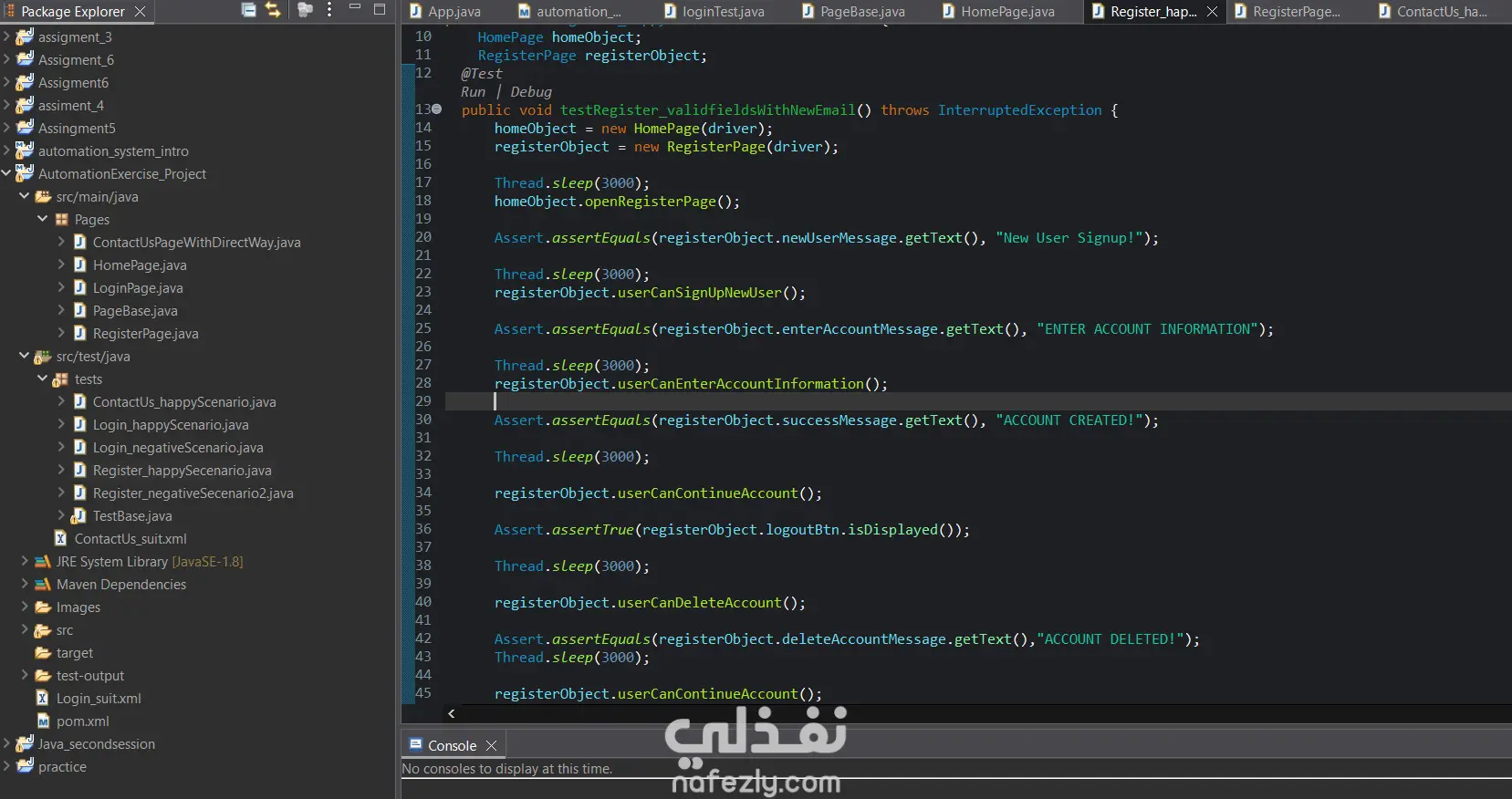Click the working set filter icon in Package Explorer
This screenshot has width=1512, height=799.
coord(305,10)
